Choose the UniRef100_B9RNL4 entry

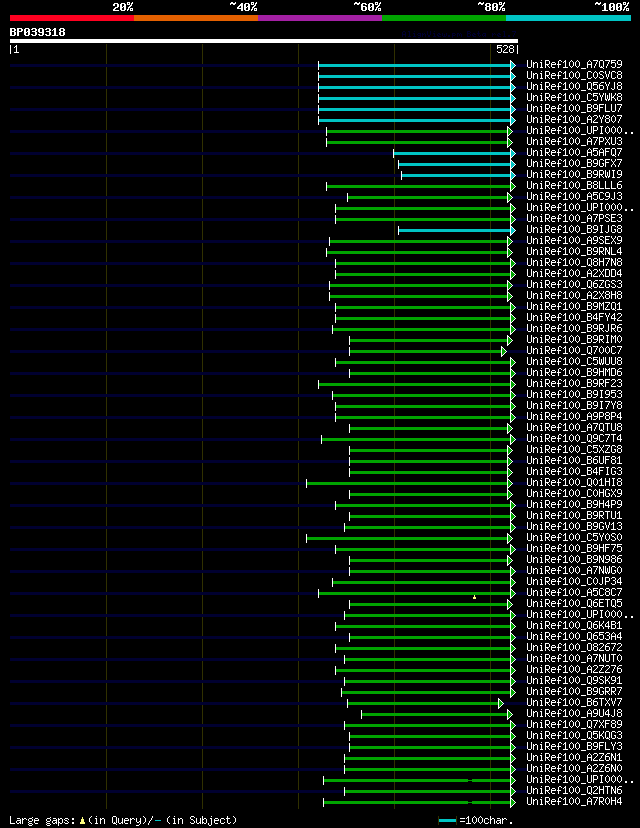coord(574,251)
